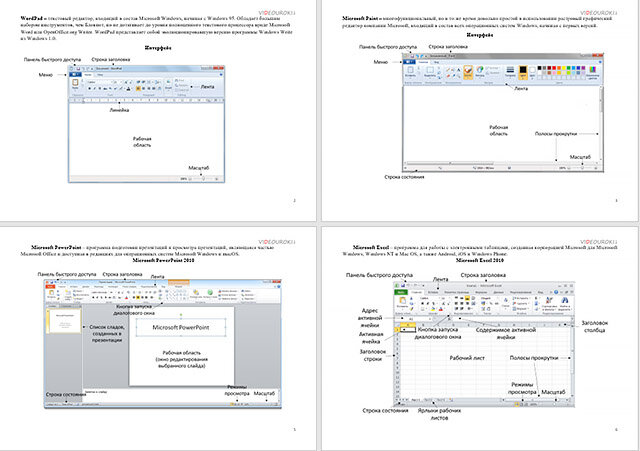Open the blue WordPad application menu button
The width and height of the screenshot is (640, 451).
click(75, 75)
